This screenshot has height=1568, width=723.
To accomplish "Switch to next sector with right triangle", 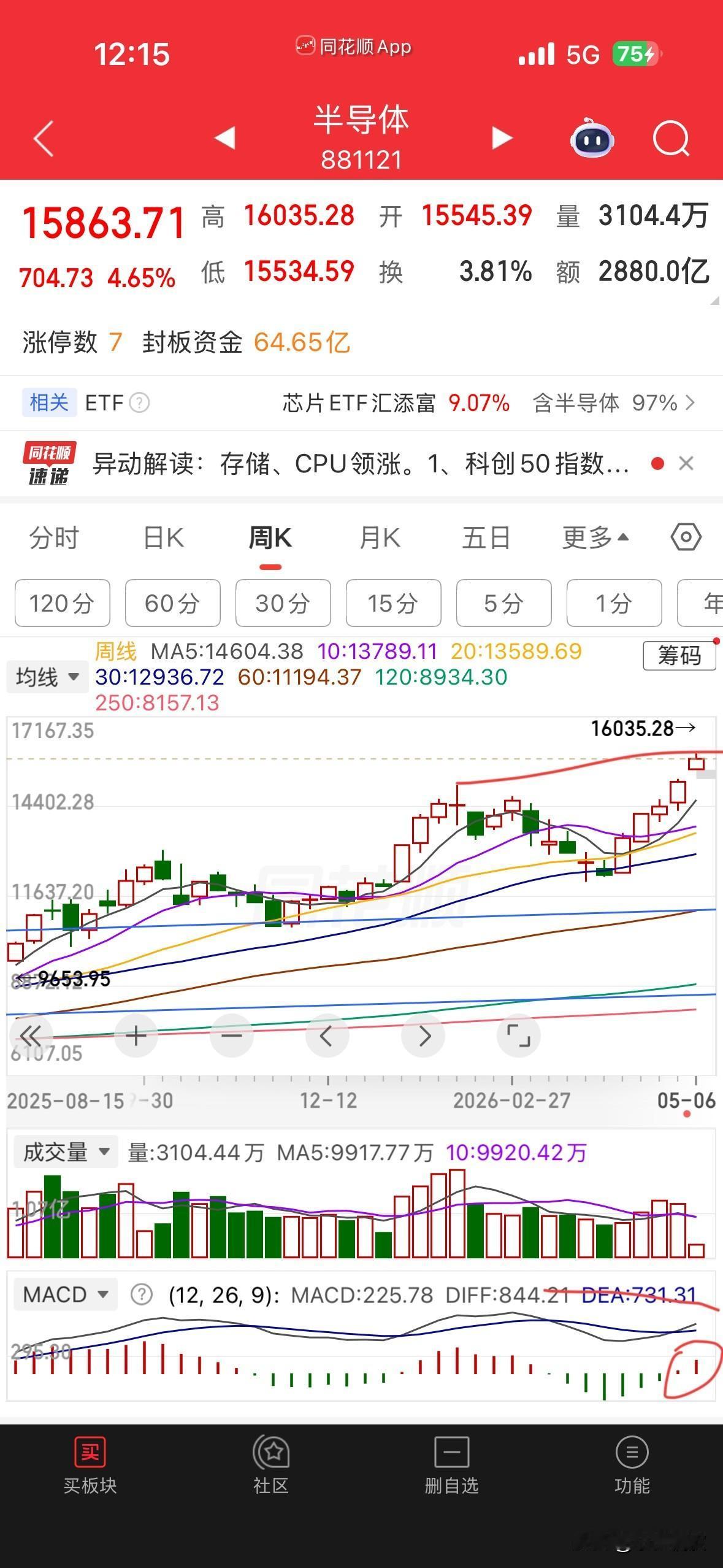I will (502, 137).
